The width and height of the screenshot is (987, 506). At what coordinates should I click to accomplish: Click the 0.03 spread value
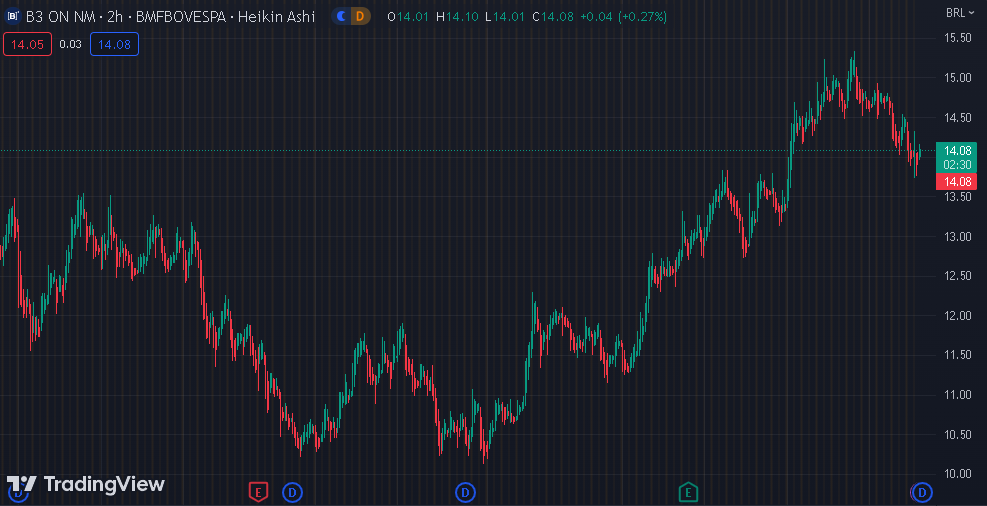pos(70,44)
